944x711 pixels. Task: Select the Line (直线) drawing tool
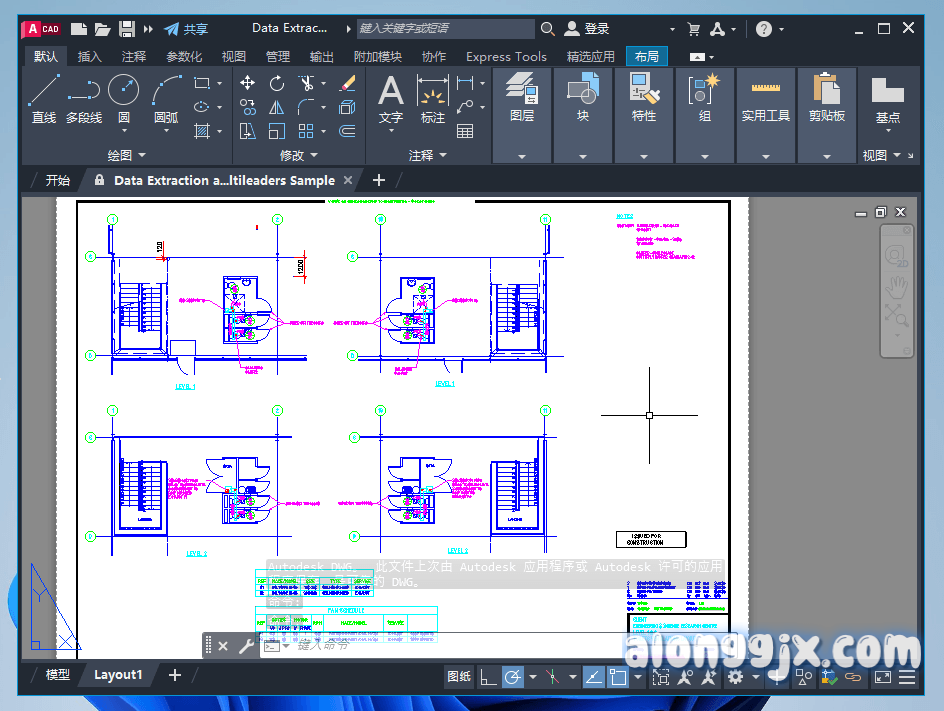coord(44,98)
